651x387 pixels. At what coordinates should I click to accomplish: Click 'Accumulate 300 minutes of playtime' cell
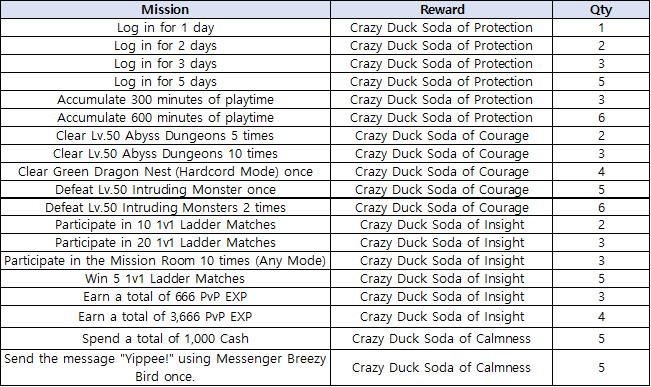point(165,100)
